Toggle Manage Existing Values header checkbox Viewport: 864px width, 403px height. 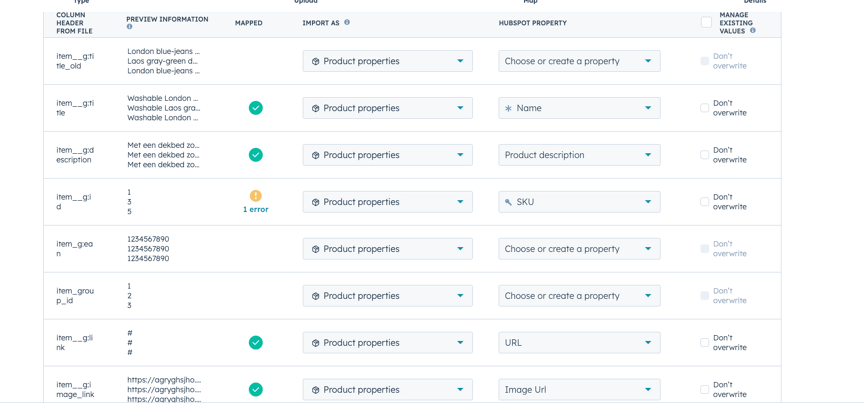pyautogui.click(x=706, y=23)
